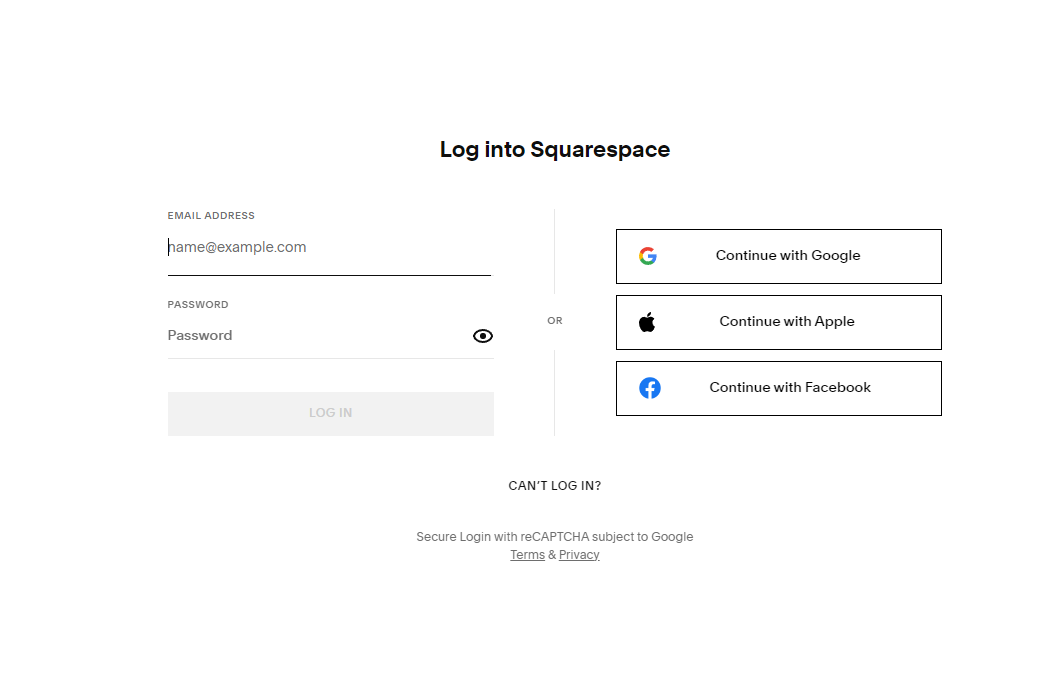1041x680 pixels.
Task: Click the Secure Login with reCAPTCHA text
Action: pos(554,537)
